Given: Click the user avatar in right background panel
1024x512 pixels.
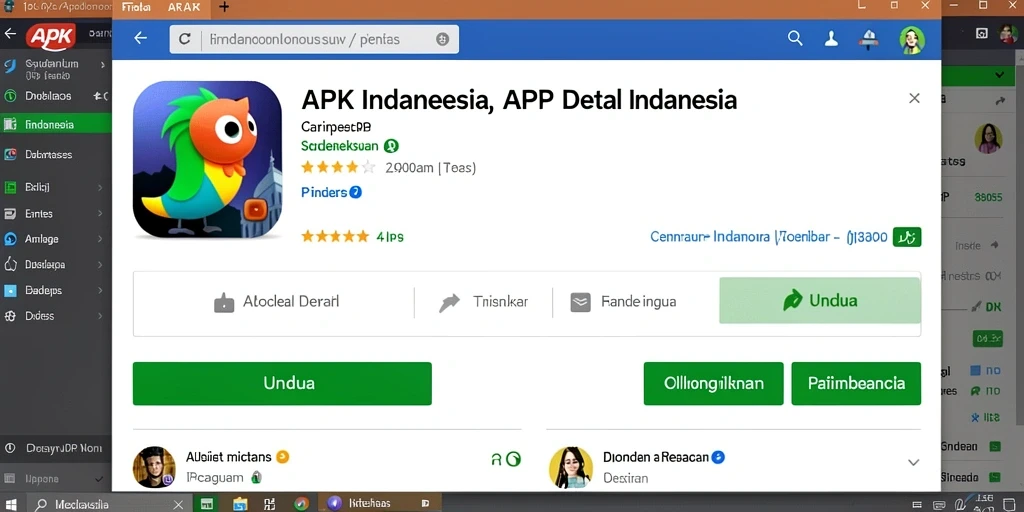Looking at the screenshot, I should click(988, 138).
